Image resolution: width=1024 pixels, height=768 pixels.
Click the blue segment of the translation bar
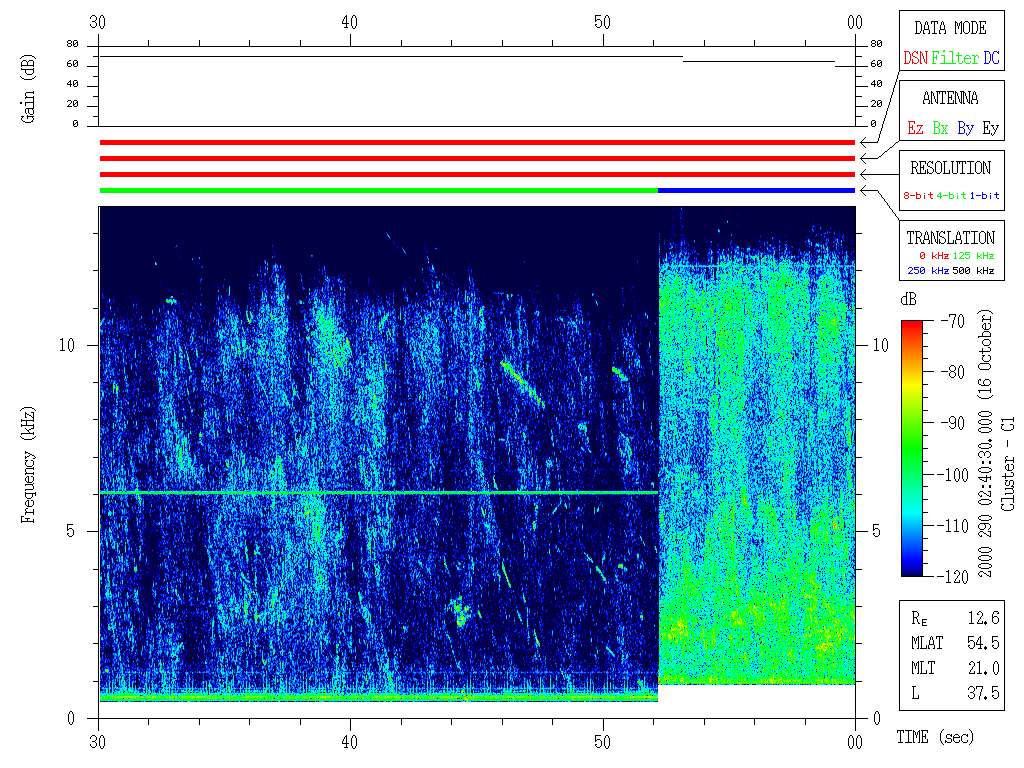(756, 190)
